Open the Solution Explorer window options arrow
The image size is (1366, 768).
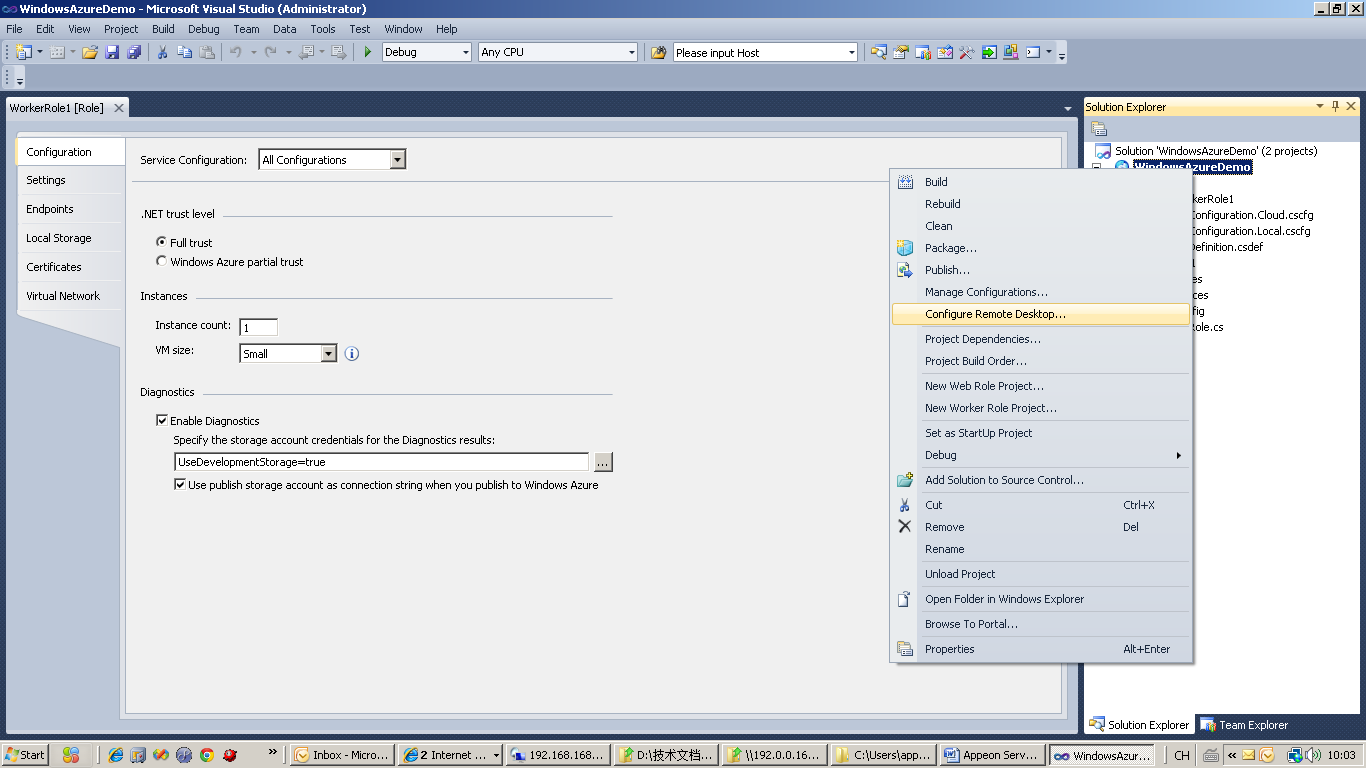pos(1320,106)
